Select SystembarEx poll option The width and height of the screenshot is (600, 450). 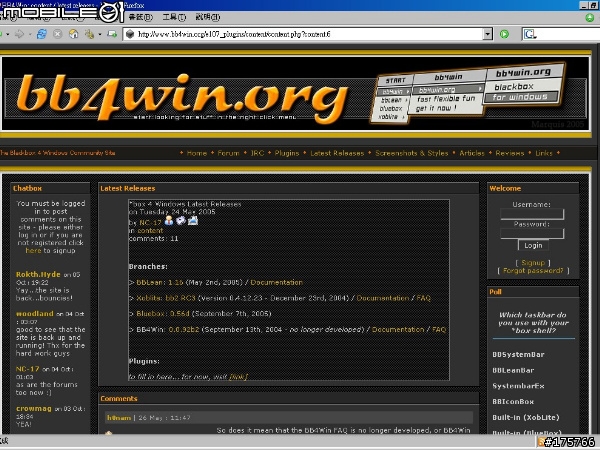coord(518,386)
